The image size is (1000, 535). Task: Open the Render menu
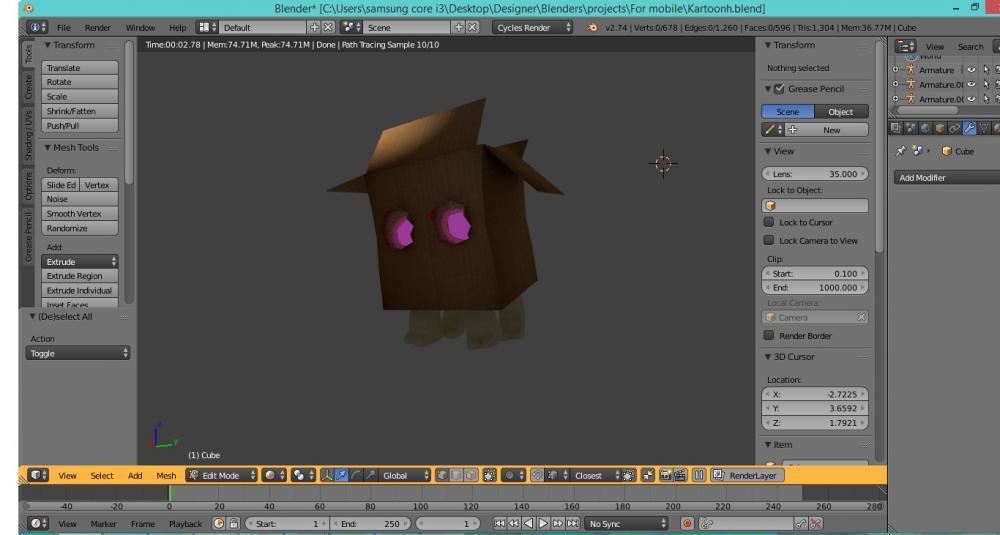(x=97, y=28)
